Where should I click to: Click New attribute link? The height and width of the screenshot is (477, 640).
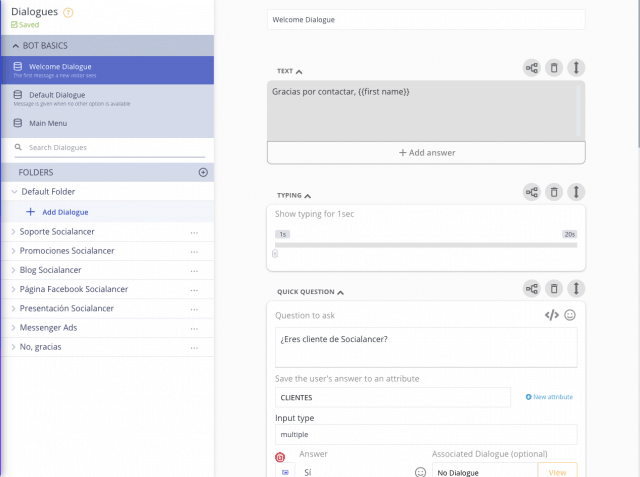(x=549, y=397)
